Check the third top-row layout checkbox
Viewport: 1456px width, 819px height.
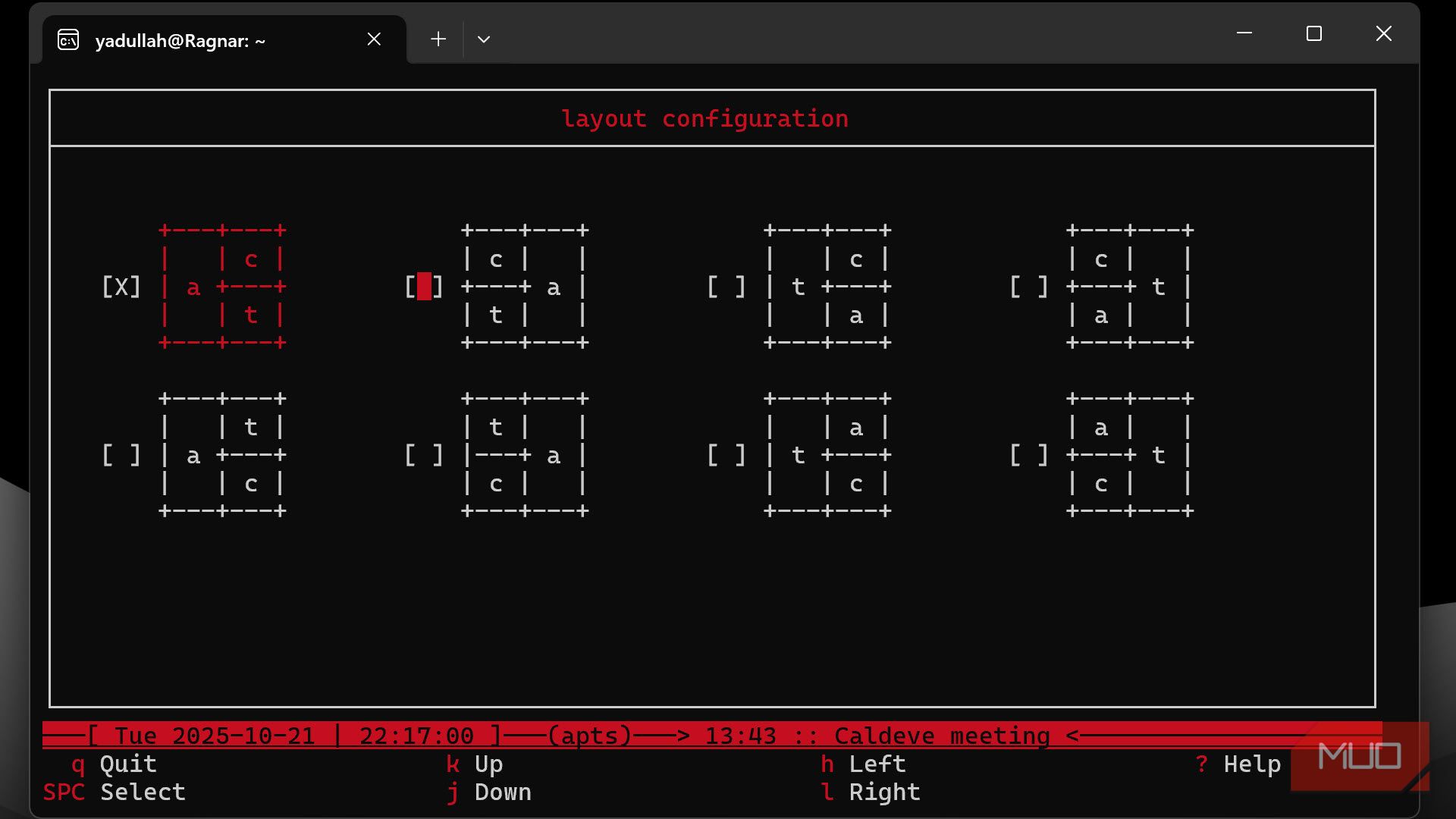pyautogui.click(x=726, y=287)
